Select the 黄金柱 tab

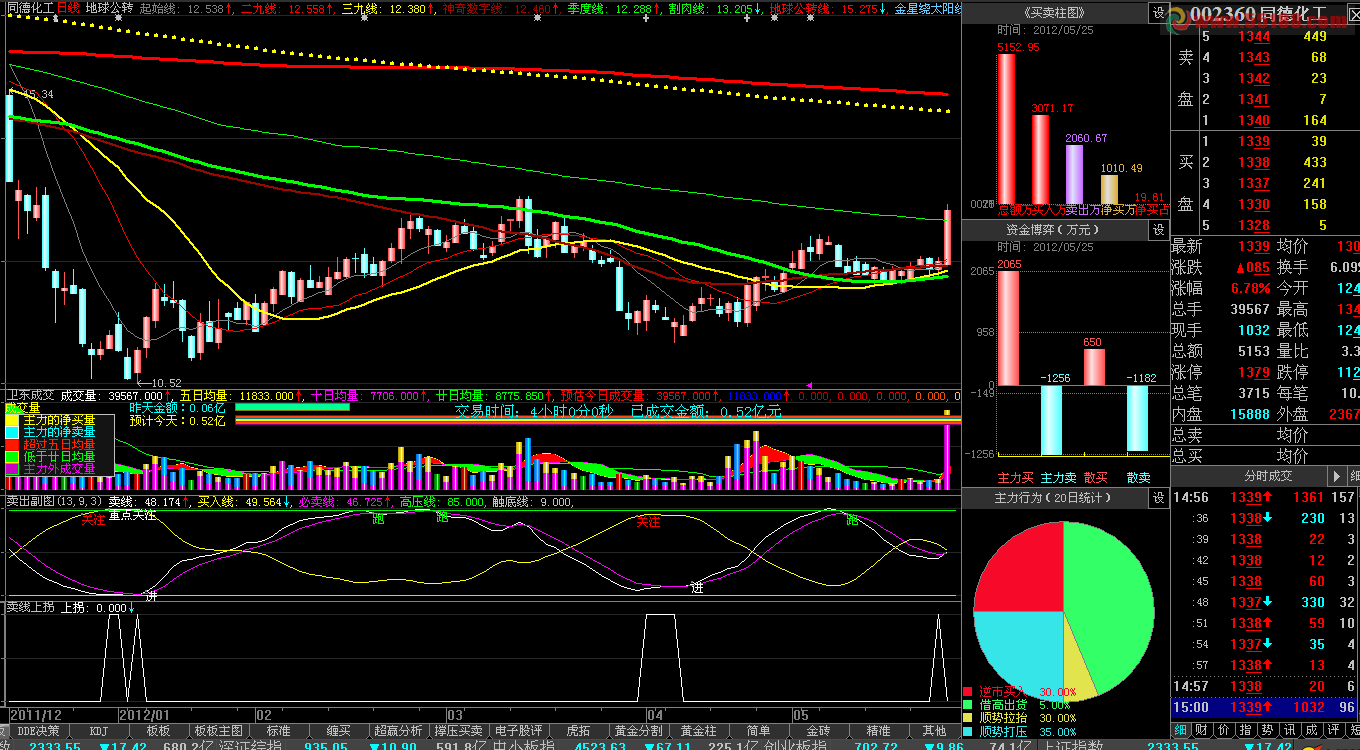coord(698,730)
